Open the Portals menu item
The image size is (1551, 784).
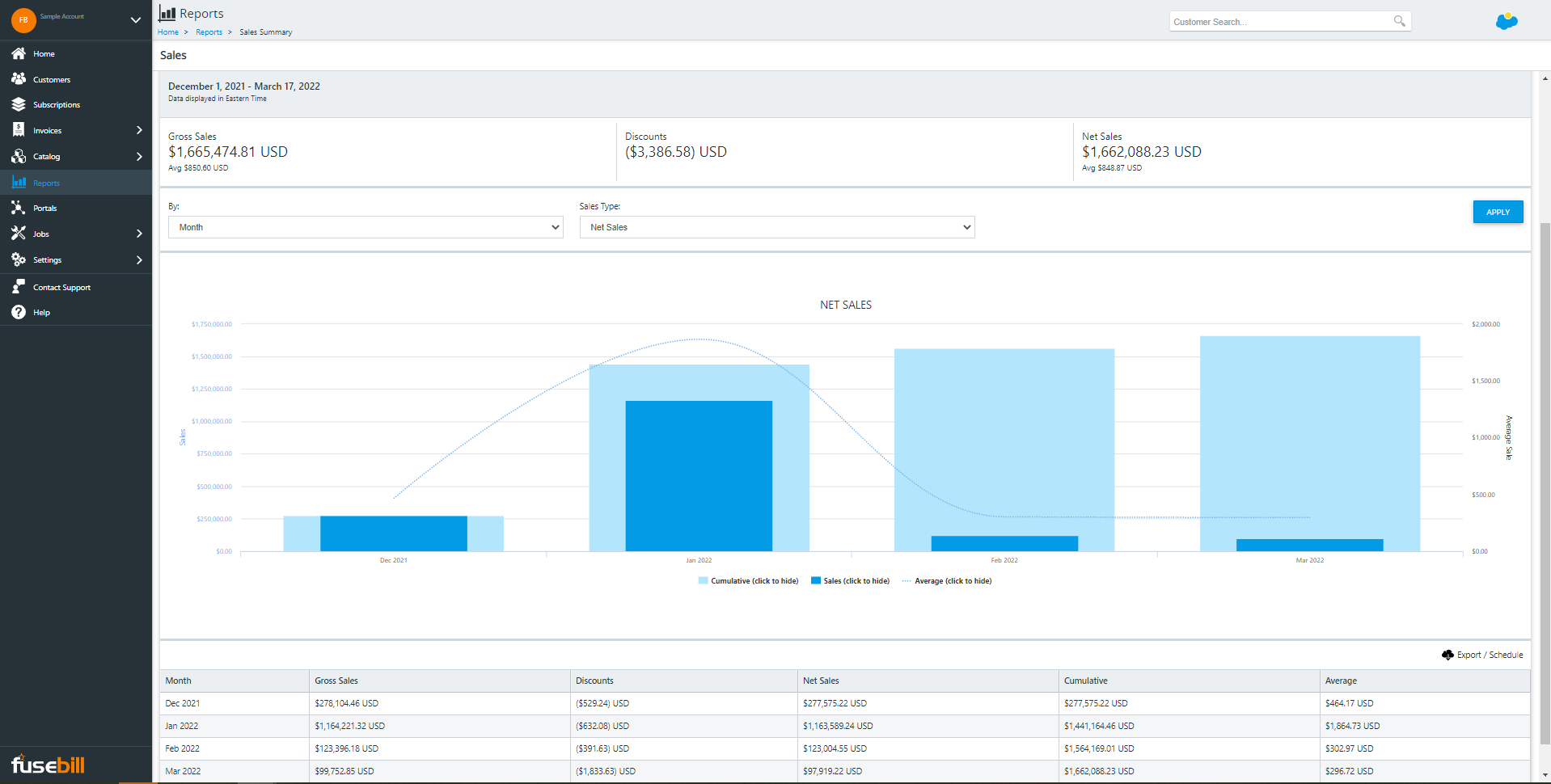tap(76, 208)
